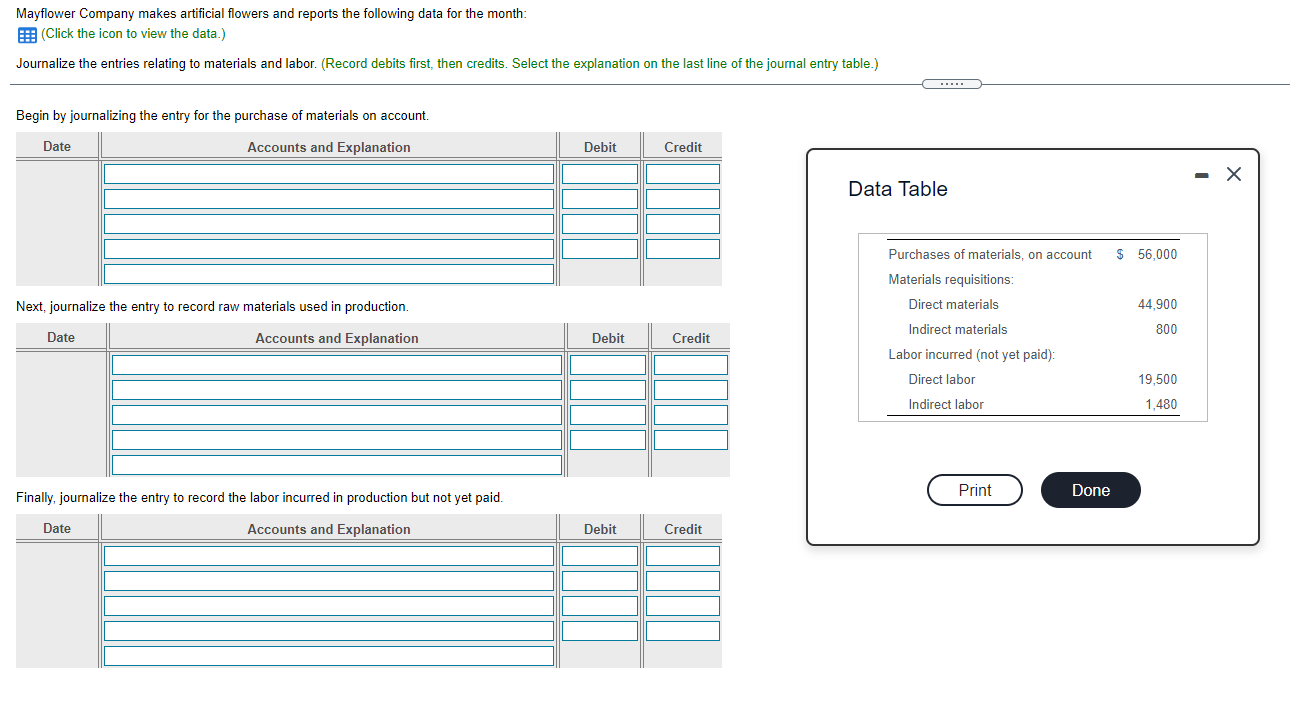Click the value '800'
Screen dimensions: 1290x705
click(1166, 330)
